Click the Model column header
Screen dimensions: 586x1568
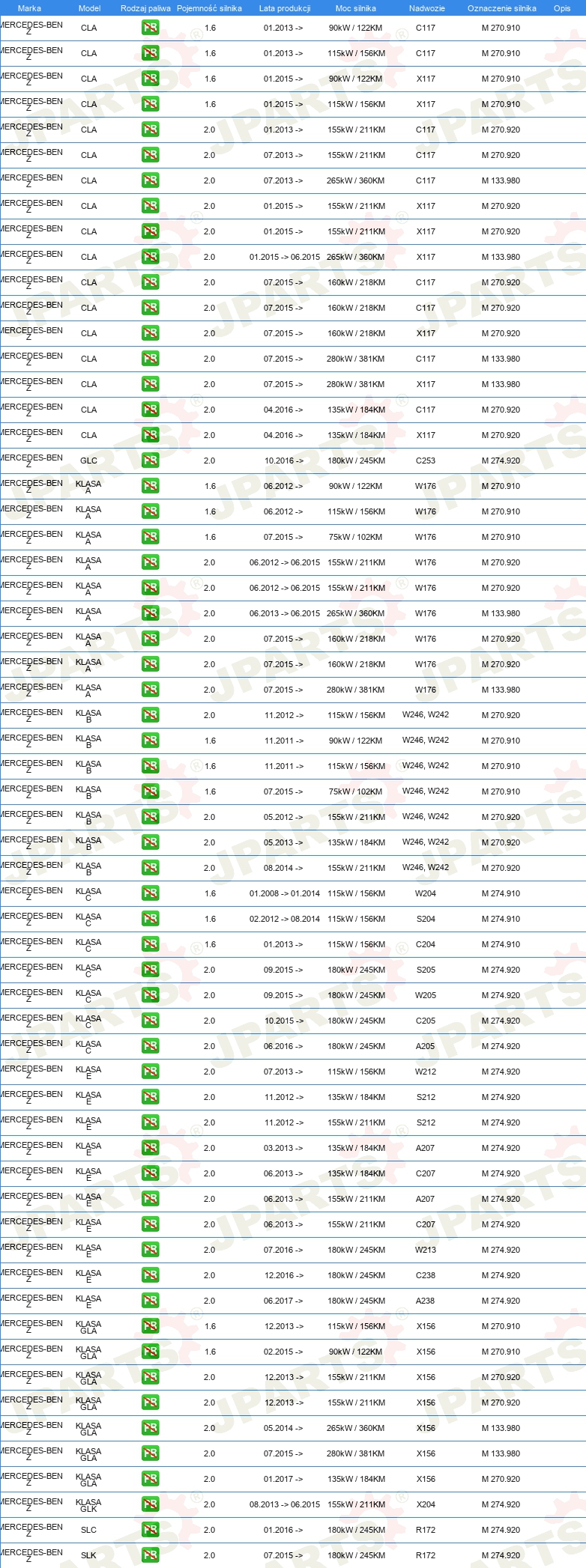[89, 8]
